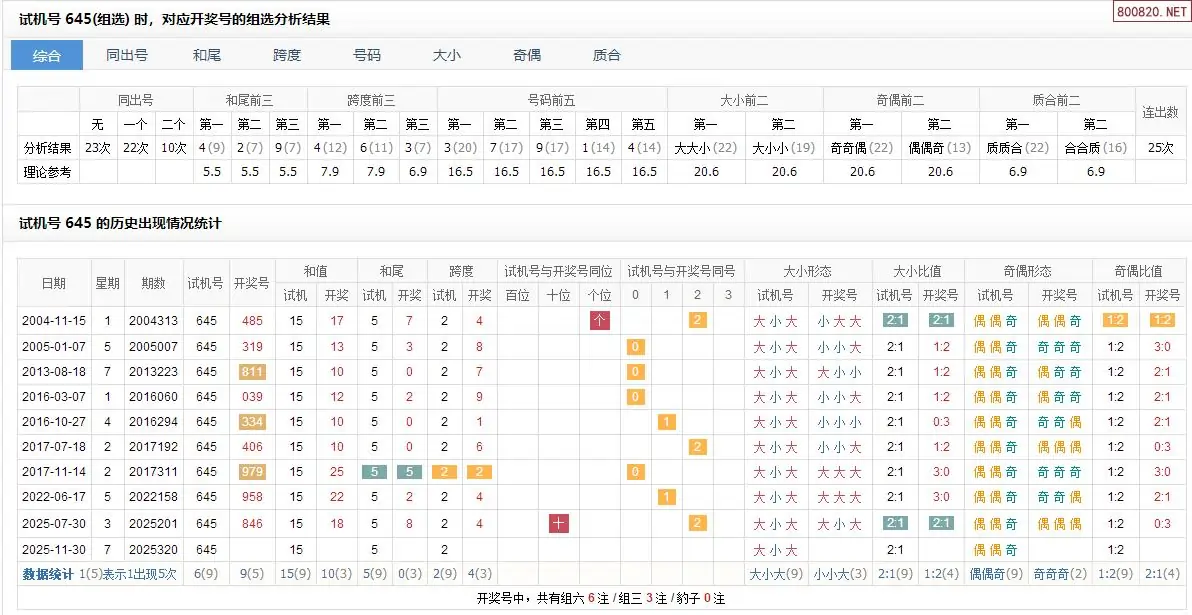Click orange 2 badge in 2017-07-18 row
The width and height of the screenshot is (1192, 615).
tap(698, 447)
